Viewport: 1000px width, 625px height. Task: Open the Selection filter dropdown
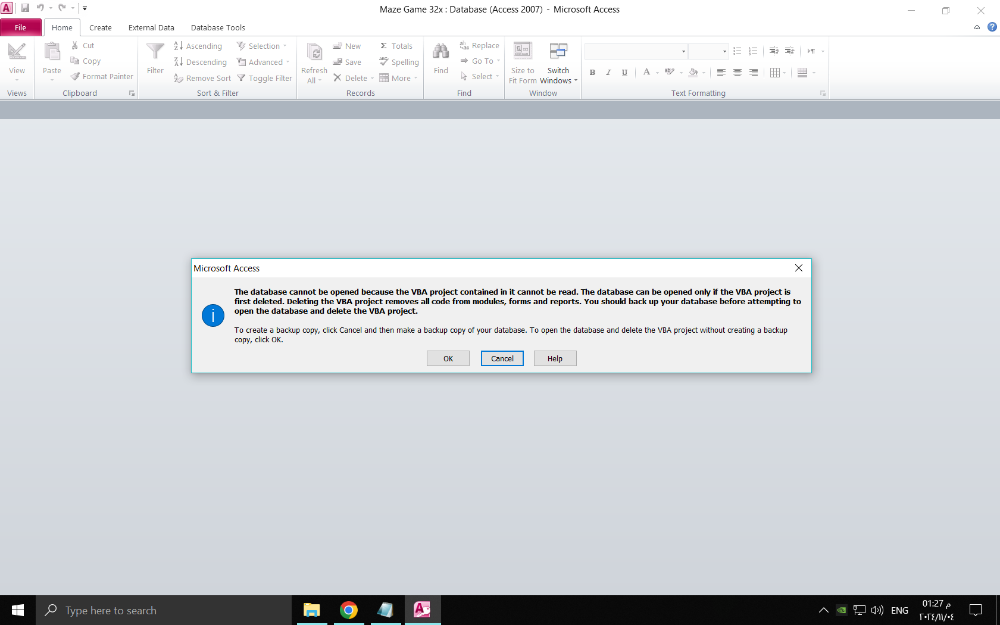click(262, 46)
